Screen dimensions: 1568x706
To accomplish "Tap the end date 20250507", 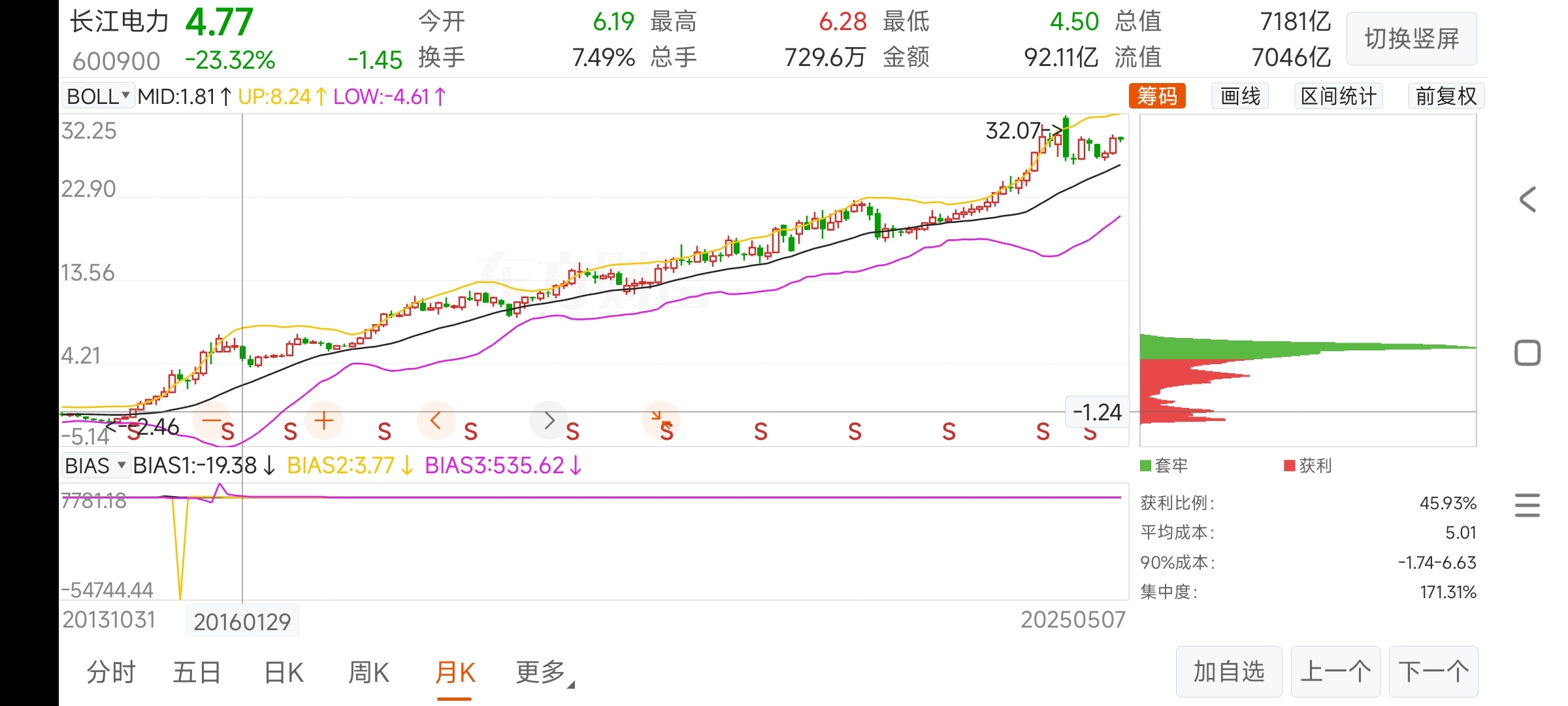I will coord(1073,619).
